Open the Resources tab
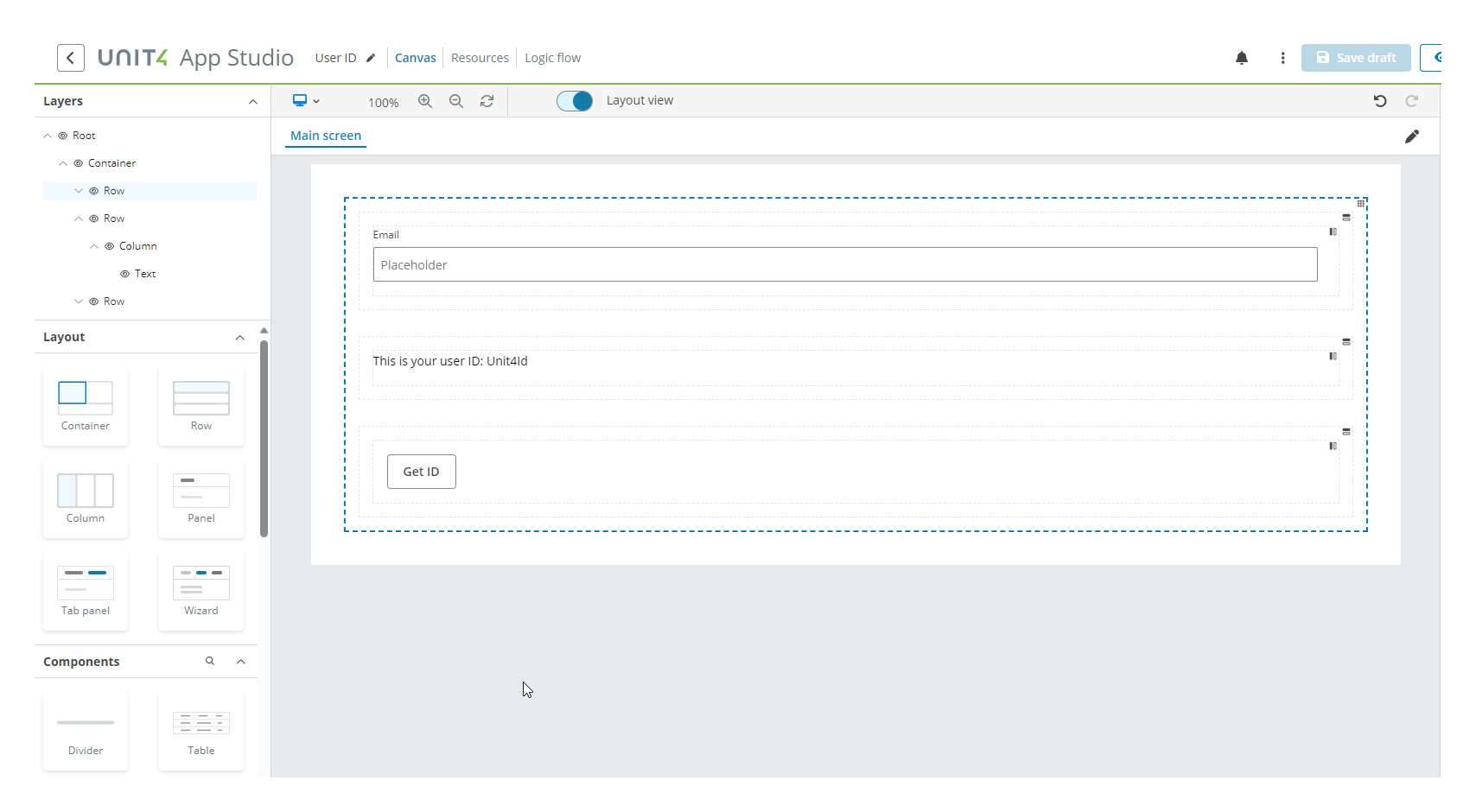 tap(480, 57)
